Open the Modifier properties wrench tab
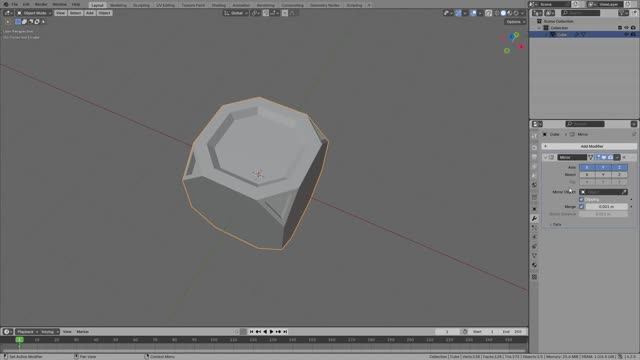The image size is (640, 360). click(534, 218)
